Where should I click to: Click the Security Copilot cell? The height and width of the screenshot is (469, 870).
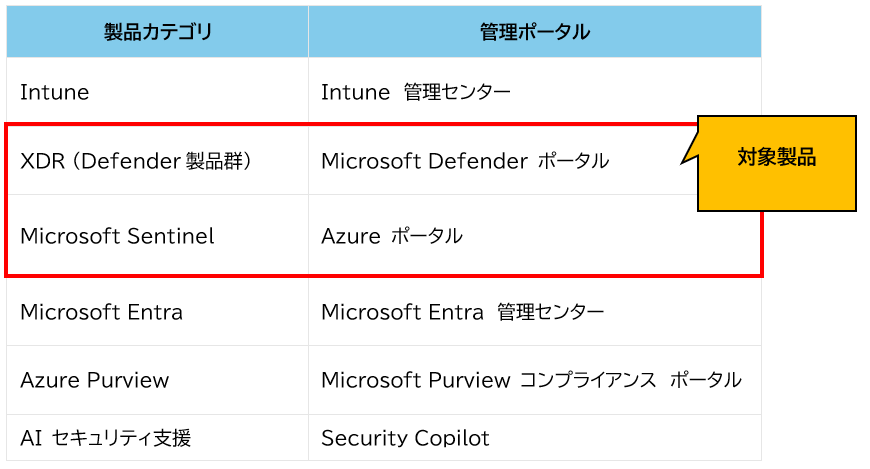pos(405,438)
